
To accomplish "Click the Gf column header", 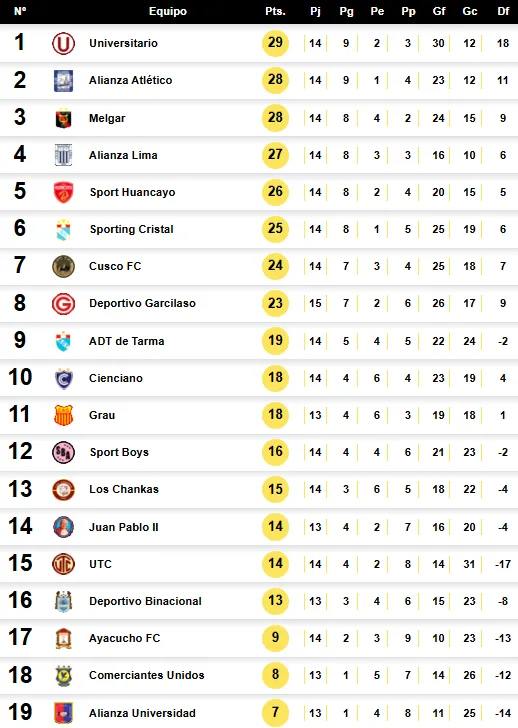I will [439, 11].
